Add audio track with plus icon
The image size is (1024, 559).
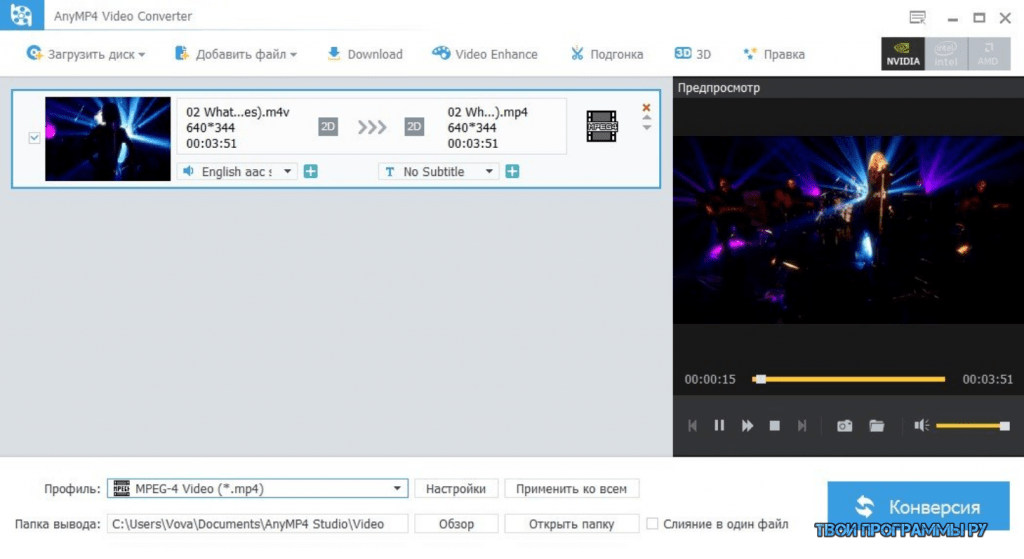click(x=310, y=172)
